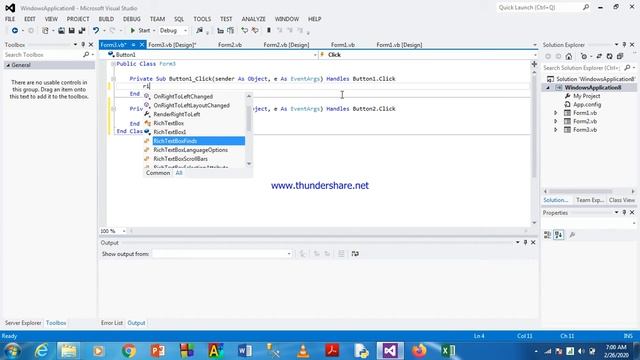Image resolution: width=640 pixels, height=360 pixels.
Task: Click the Categorized icon in Properties panel
Action: coord(547,235)
